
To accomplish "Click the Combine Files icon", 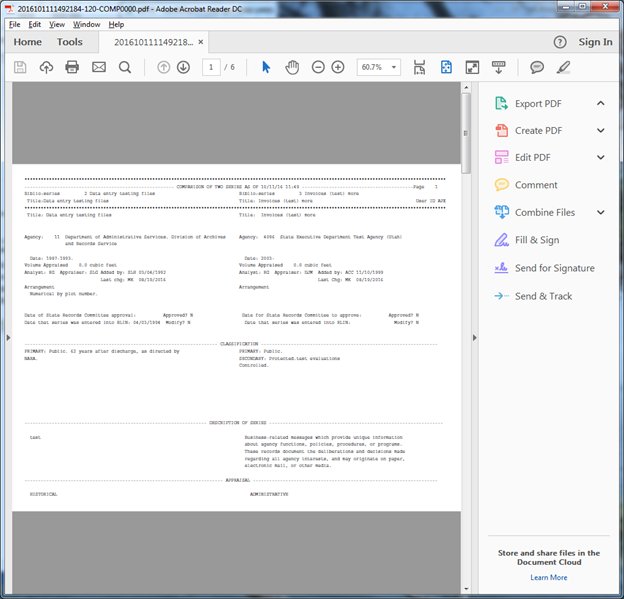I will point(501,212).
